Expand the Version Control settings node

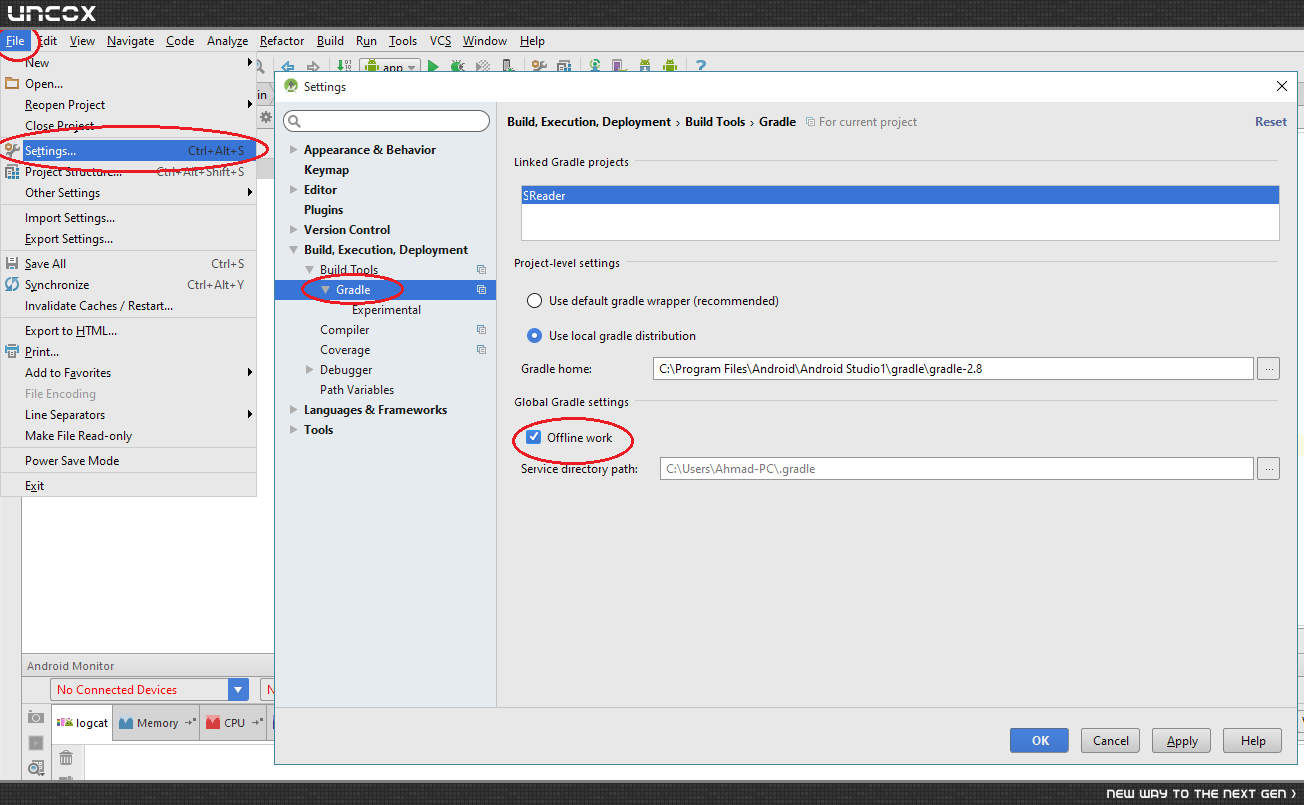[x=294, y=230]
